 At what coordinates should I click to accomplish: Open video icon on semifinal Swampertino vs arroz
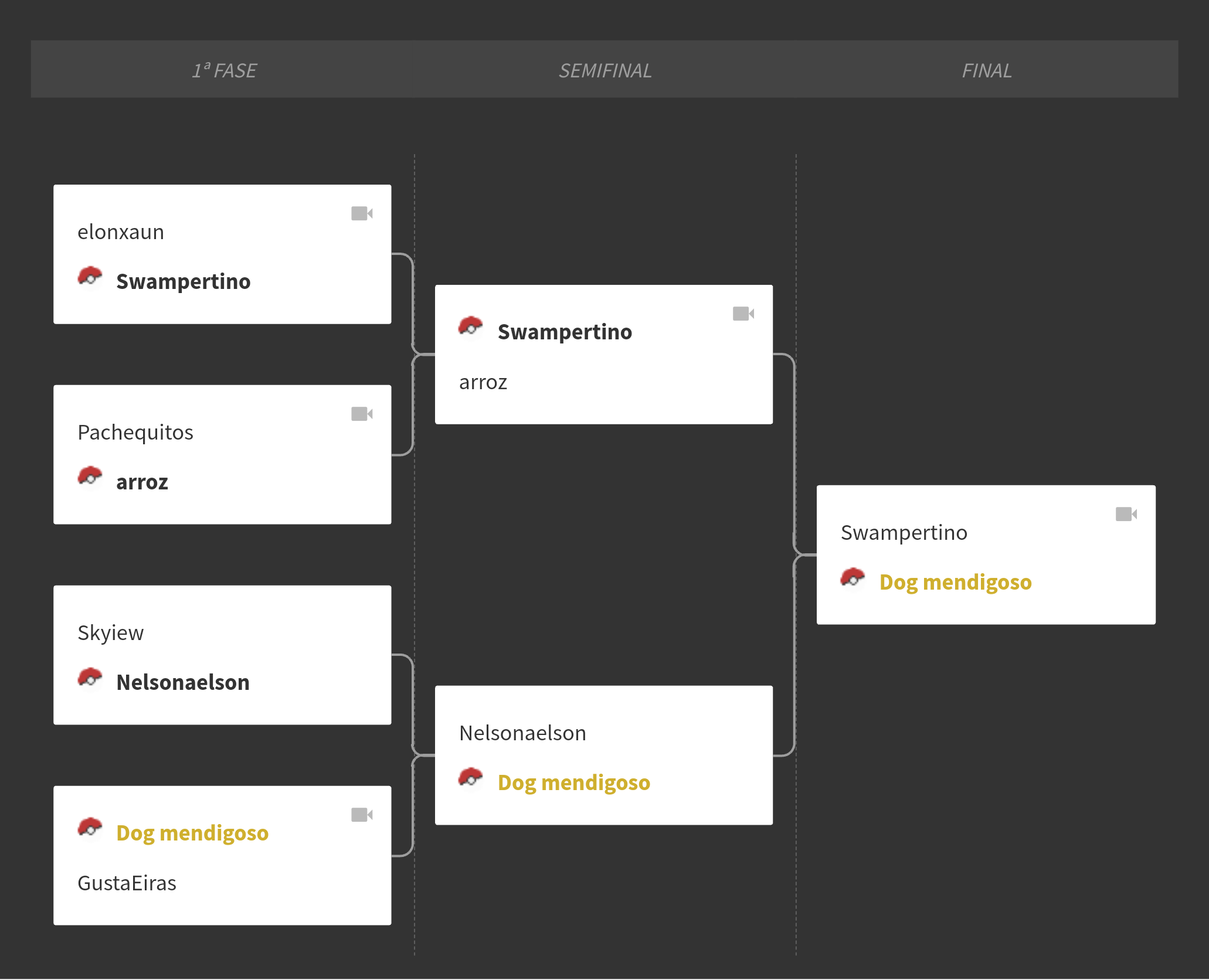(x=743, y=314)
